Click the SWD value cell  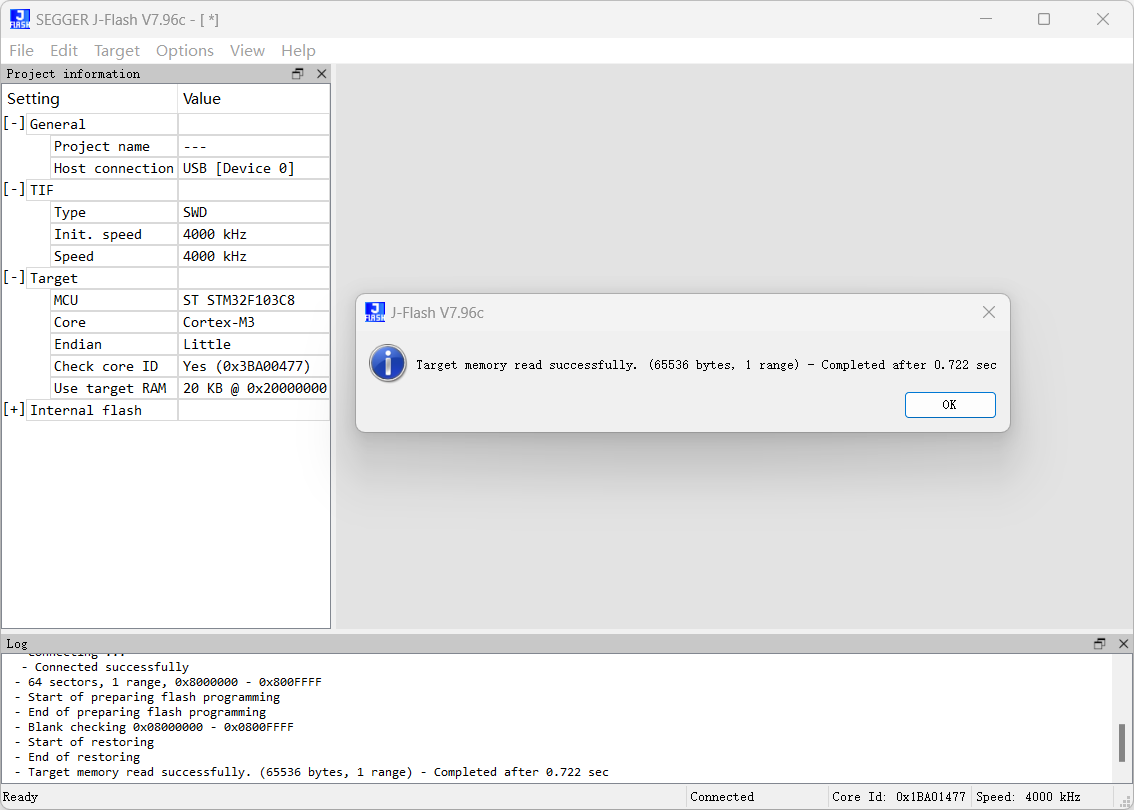253,213
